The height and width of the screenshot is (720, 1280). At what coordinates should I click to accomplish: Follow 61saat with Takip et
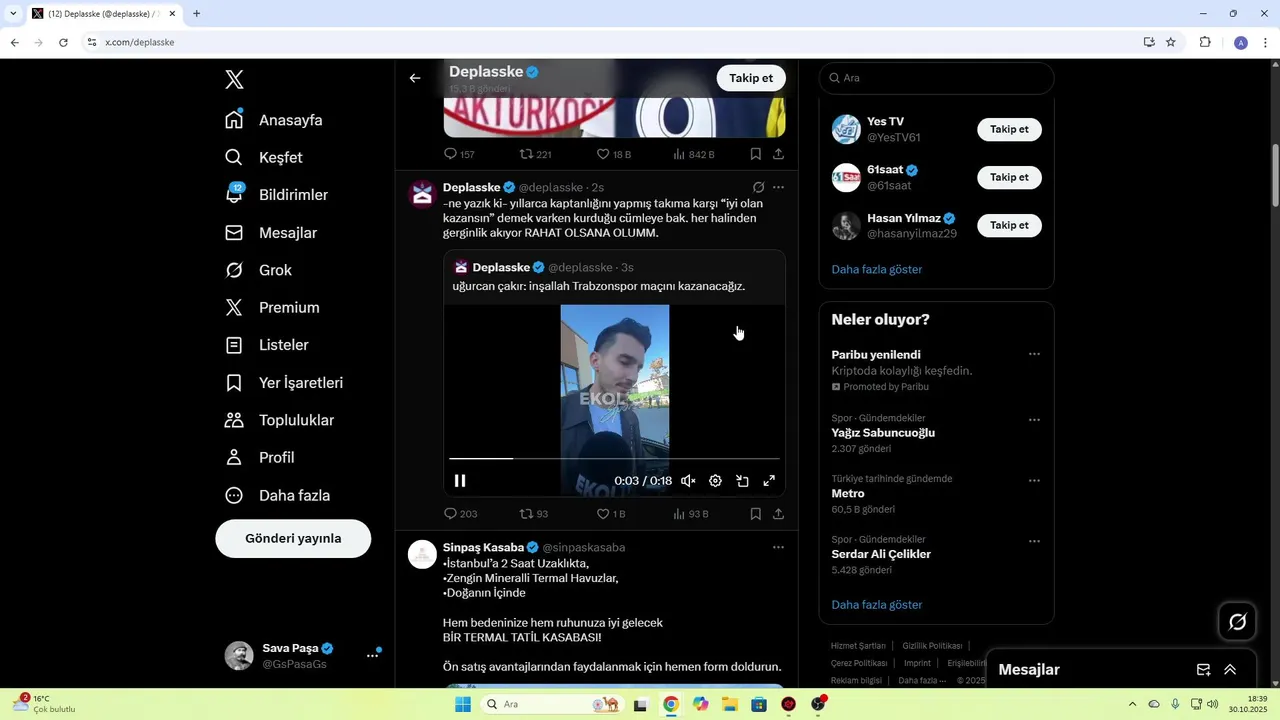(x=1009, y=177)
